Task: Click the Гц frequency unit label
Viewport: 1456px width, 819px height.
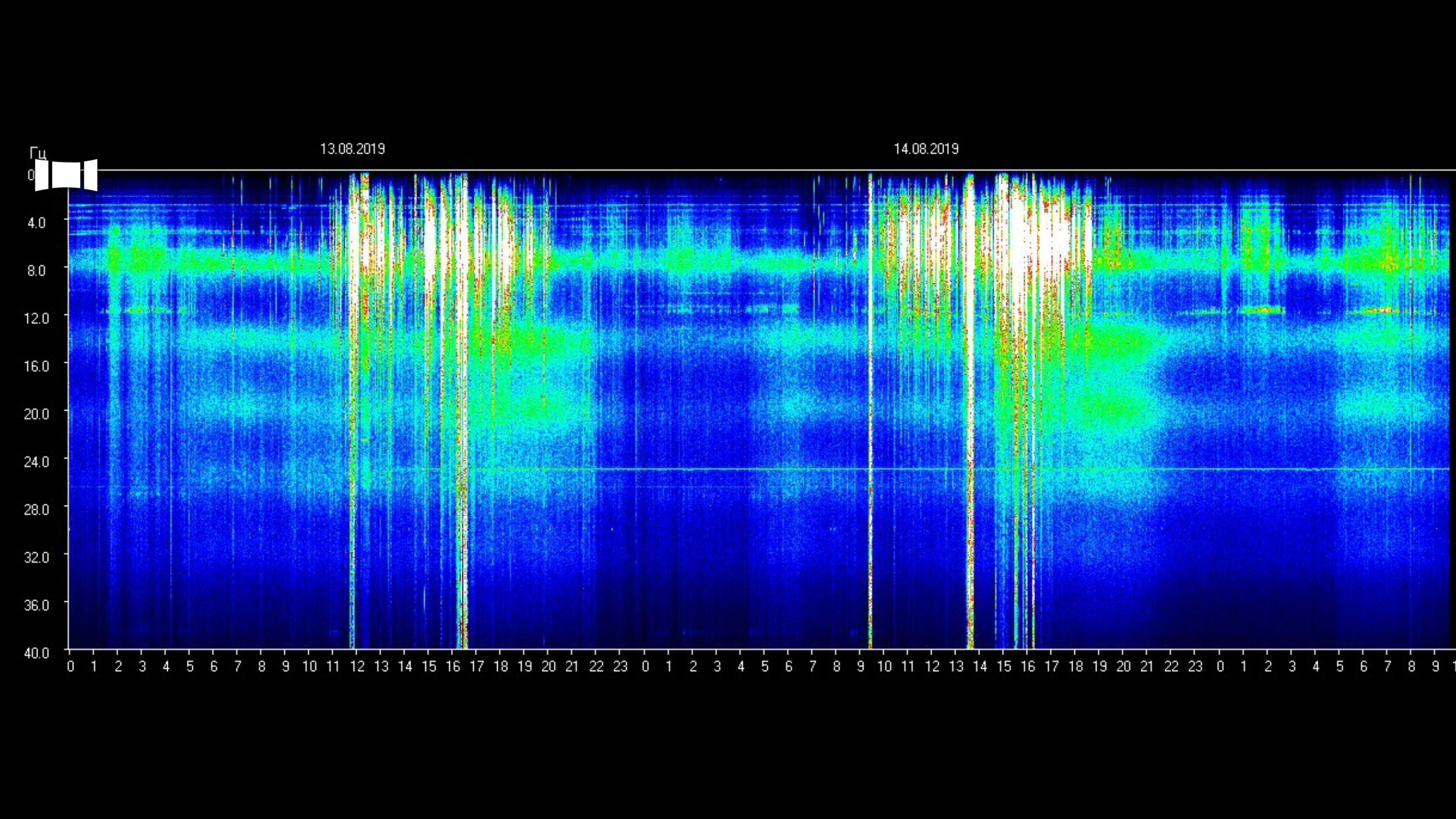Action: coord(38,153)
